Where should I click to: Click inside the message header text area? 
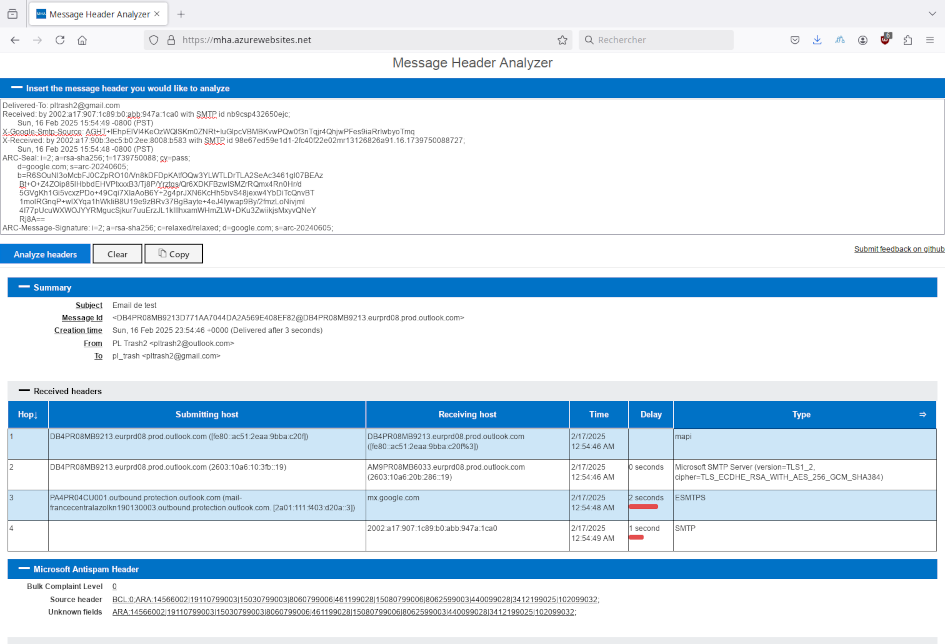point(470,165)
